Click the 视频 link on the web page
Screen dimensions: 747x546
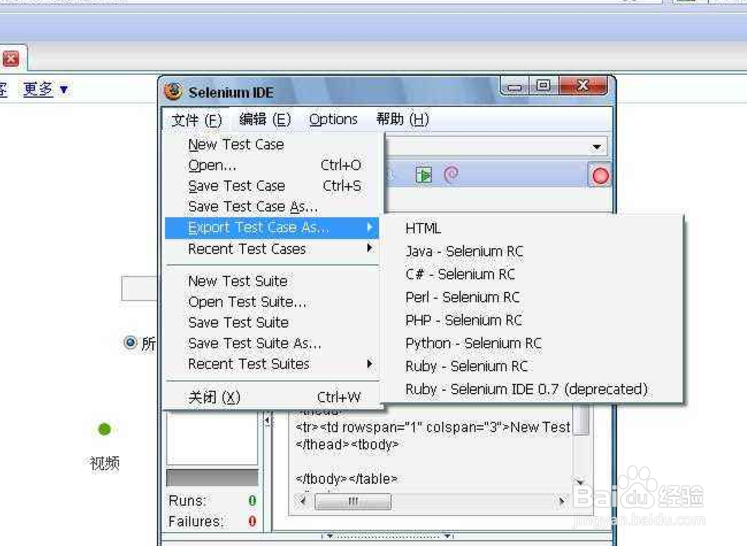click(104, 463)
